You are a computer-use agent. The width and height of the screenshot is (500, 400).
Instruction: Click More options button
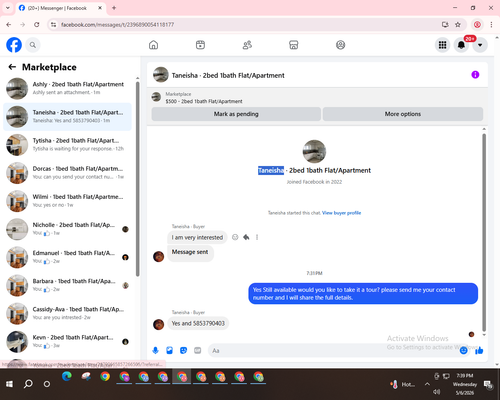(x=403, y=114)
